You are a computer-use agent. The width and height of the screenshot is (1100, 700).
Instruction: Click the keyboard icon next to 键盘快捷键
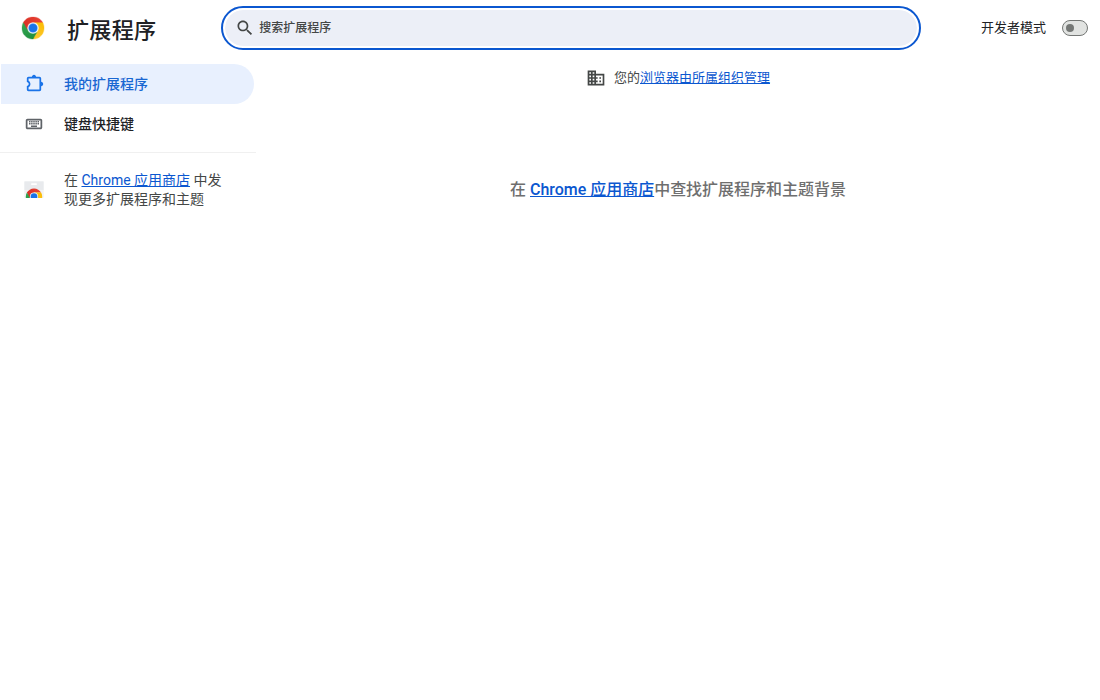[34, 124]
